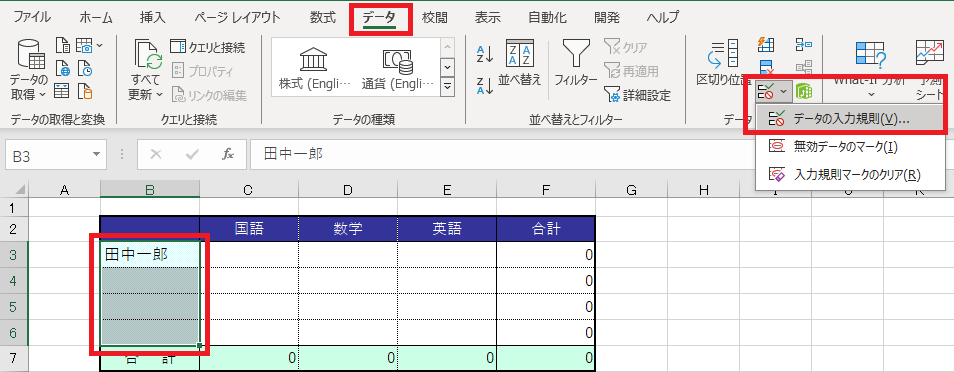This screenshot has height=372, width=954.
Task: Switch to the 挿入 tab
Action: point(152,17)
